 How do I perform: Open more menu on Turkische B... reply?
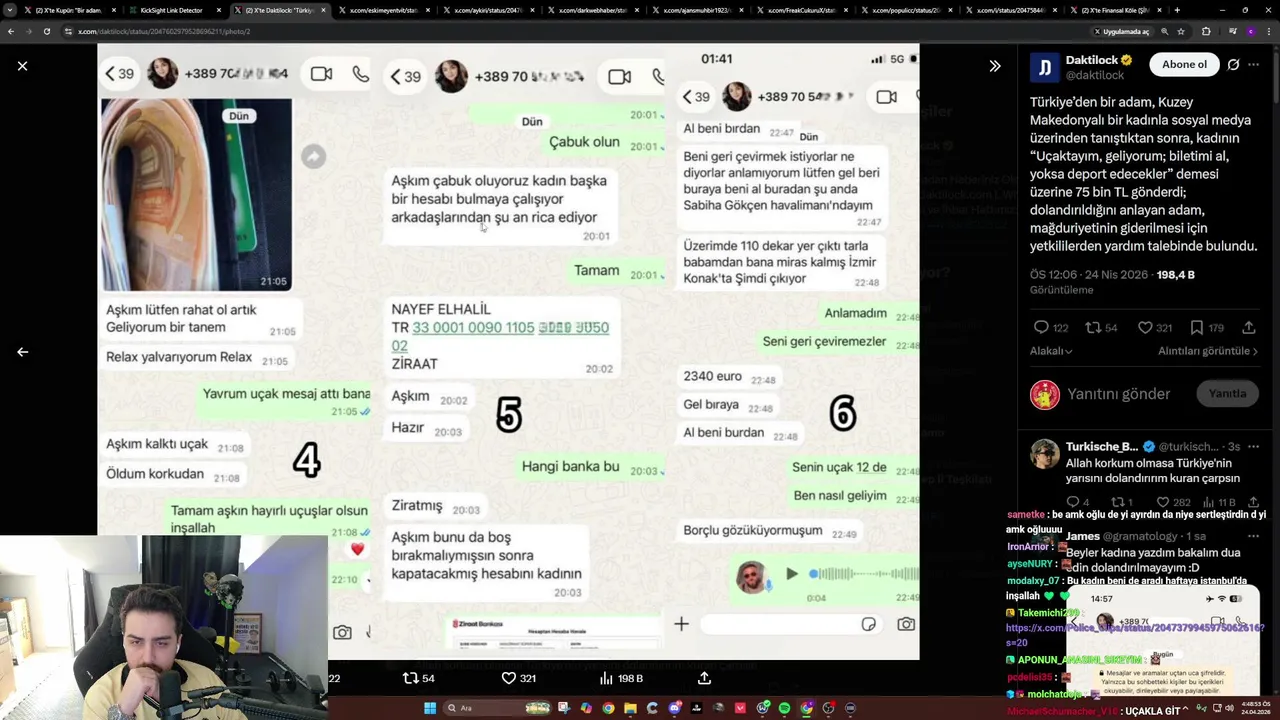pos(1253,446)
